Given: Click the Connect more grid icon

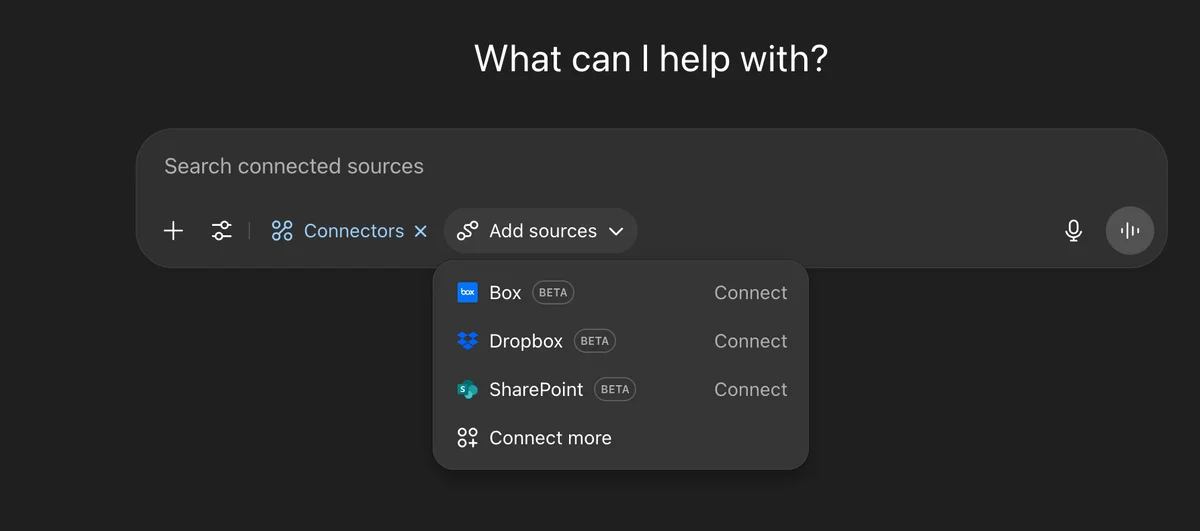Looking at the screenshot, I should click(x=467, y=438).
